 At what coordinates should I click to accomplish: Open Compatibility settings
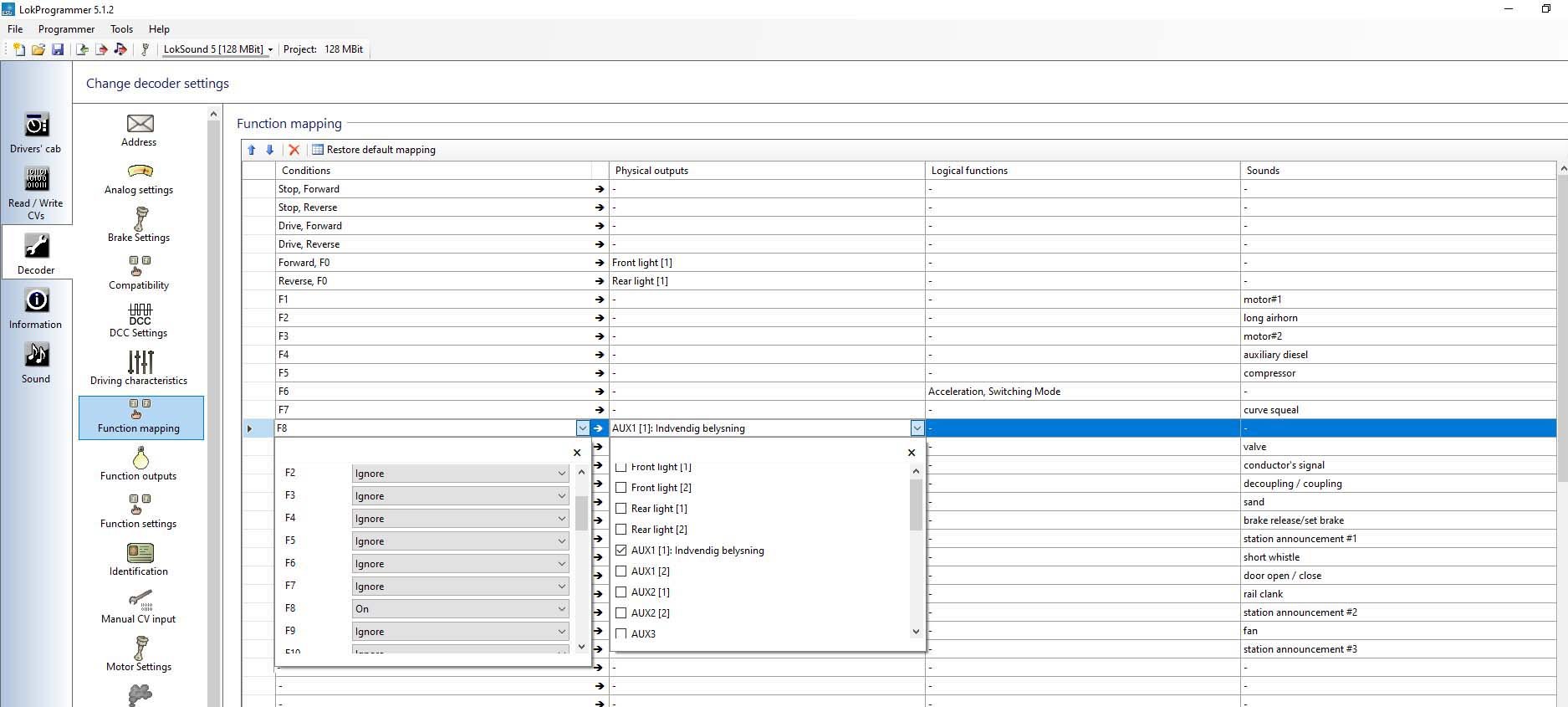140,274
